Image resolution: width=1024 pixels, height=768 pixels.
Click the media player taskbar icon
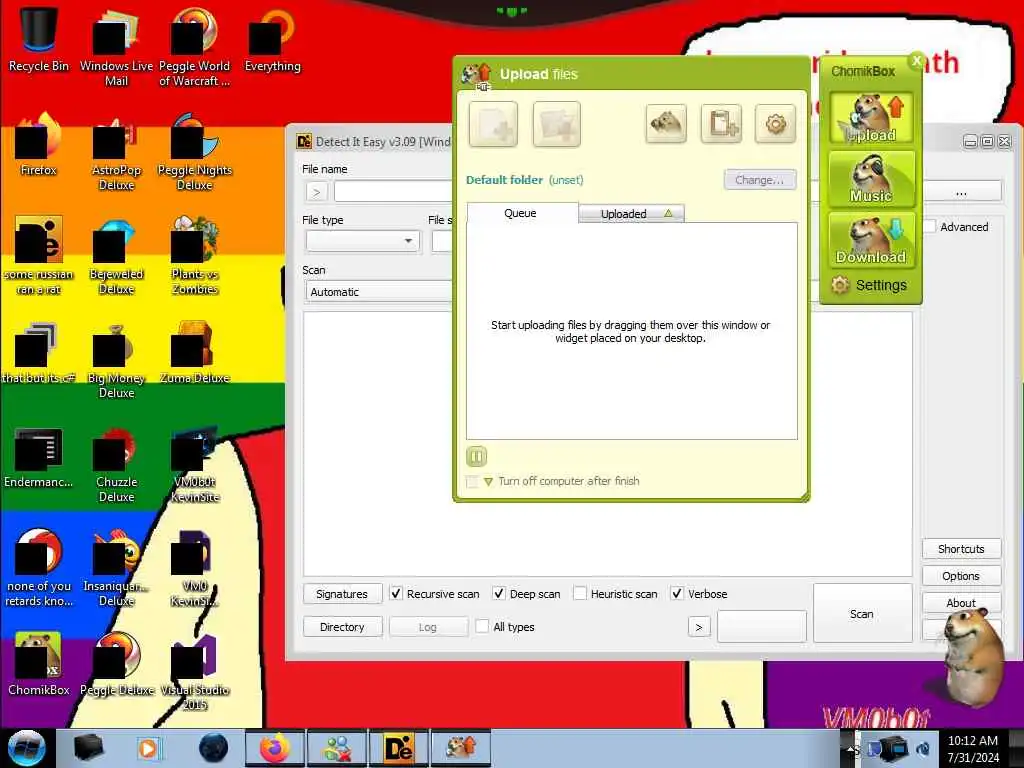(148, 748)
